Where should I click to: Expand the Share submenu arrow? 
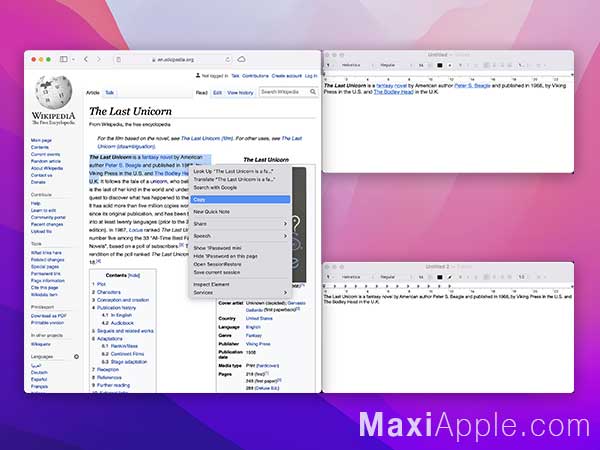pyautogui.click(x=285, y=223)
